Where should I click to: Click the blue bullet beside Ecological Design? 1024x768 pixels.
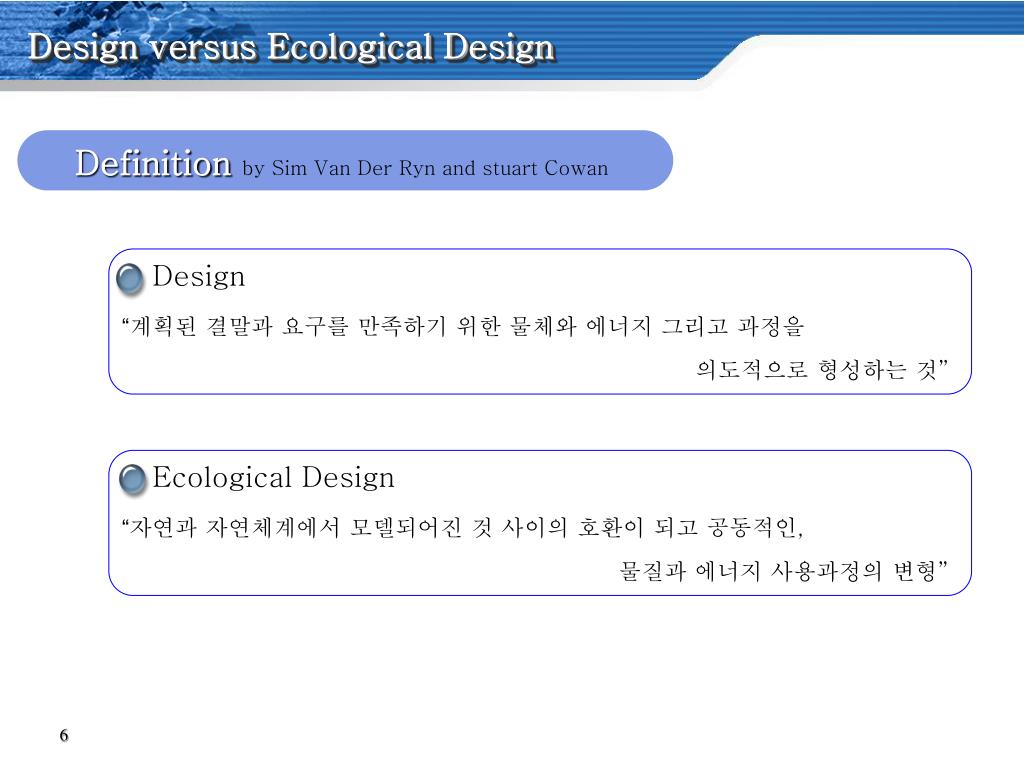click(x=133, y=480)
